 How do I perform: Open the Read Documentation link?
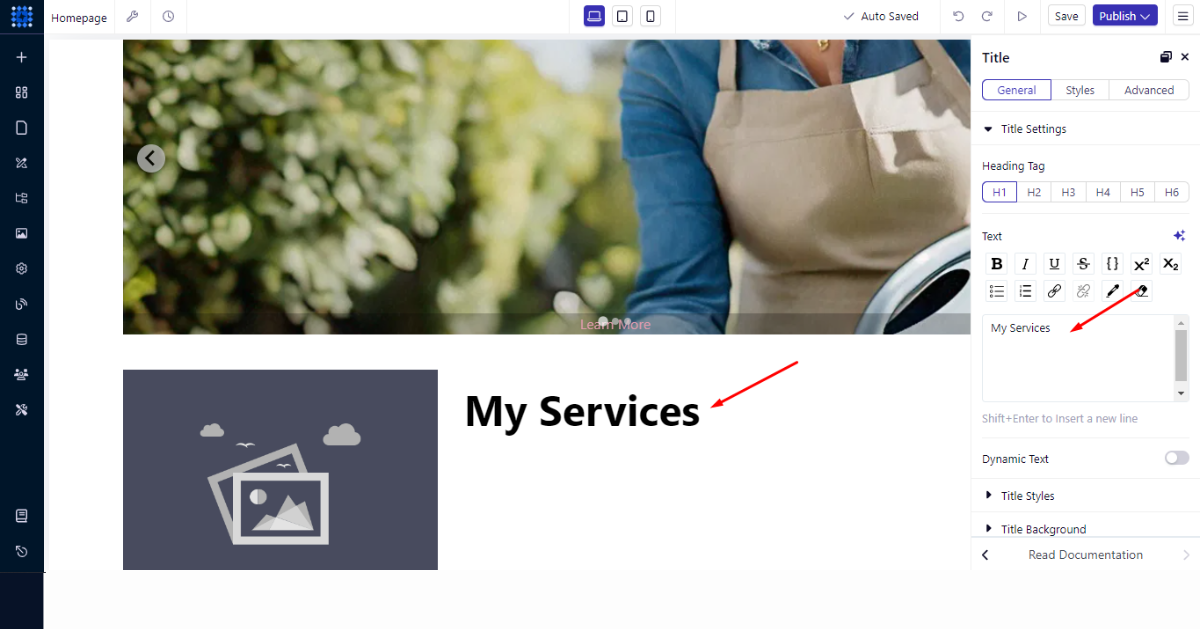(1085, 555)
